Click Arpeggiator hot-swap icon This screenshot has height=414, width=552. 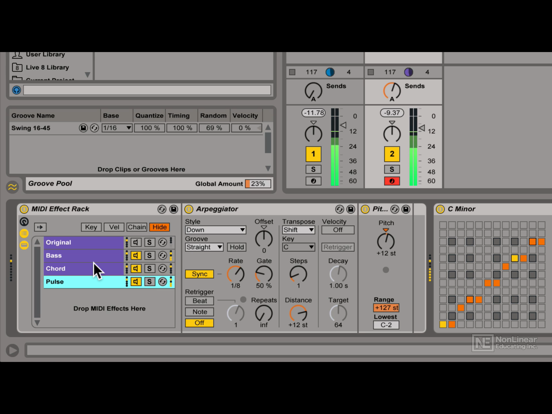click(339, 209)
